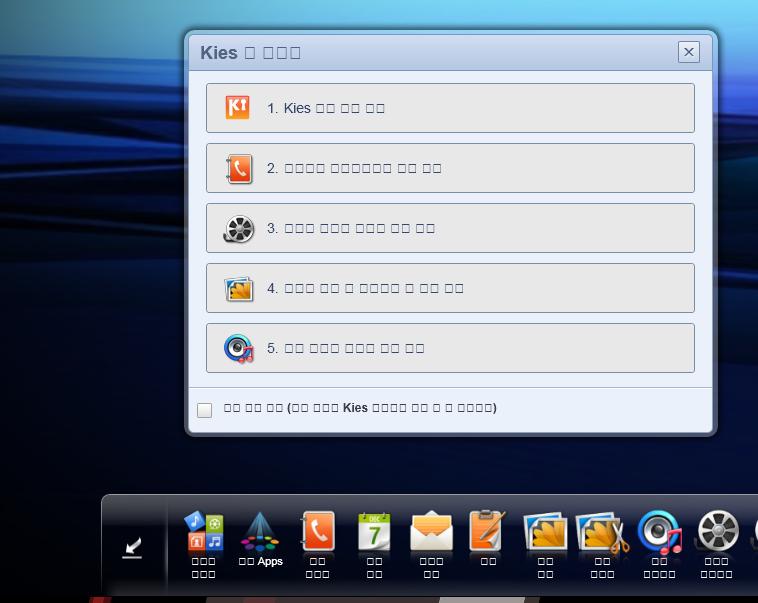This screenshot has height=603, width=758.
Task: Open item 2 with the phonebook icon
Action: coord(450,168)
